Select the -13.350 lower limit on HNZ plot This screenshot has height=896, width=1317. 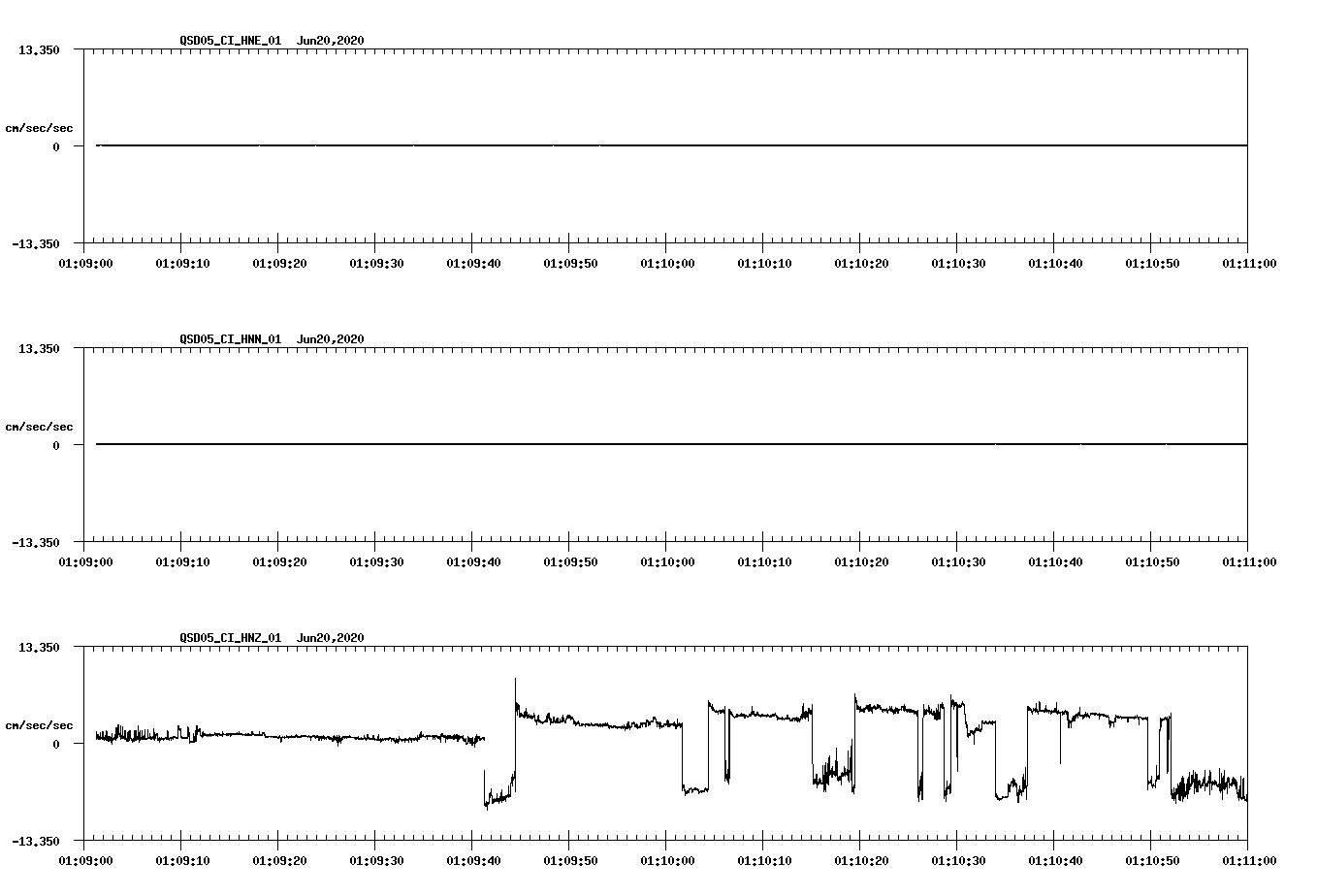coord(36,842)
